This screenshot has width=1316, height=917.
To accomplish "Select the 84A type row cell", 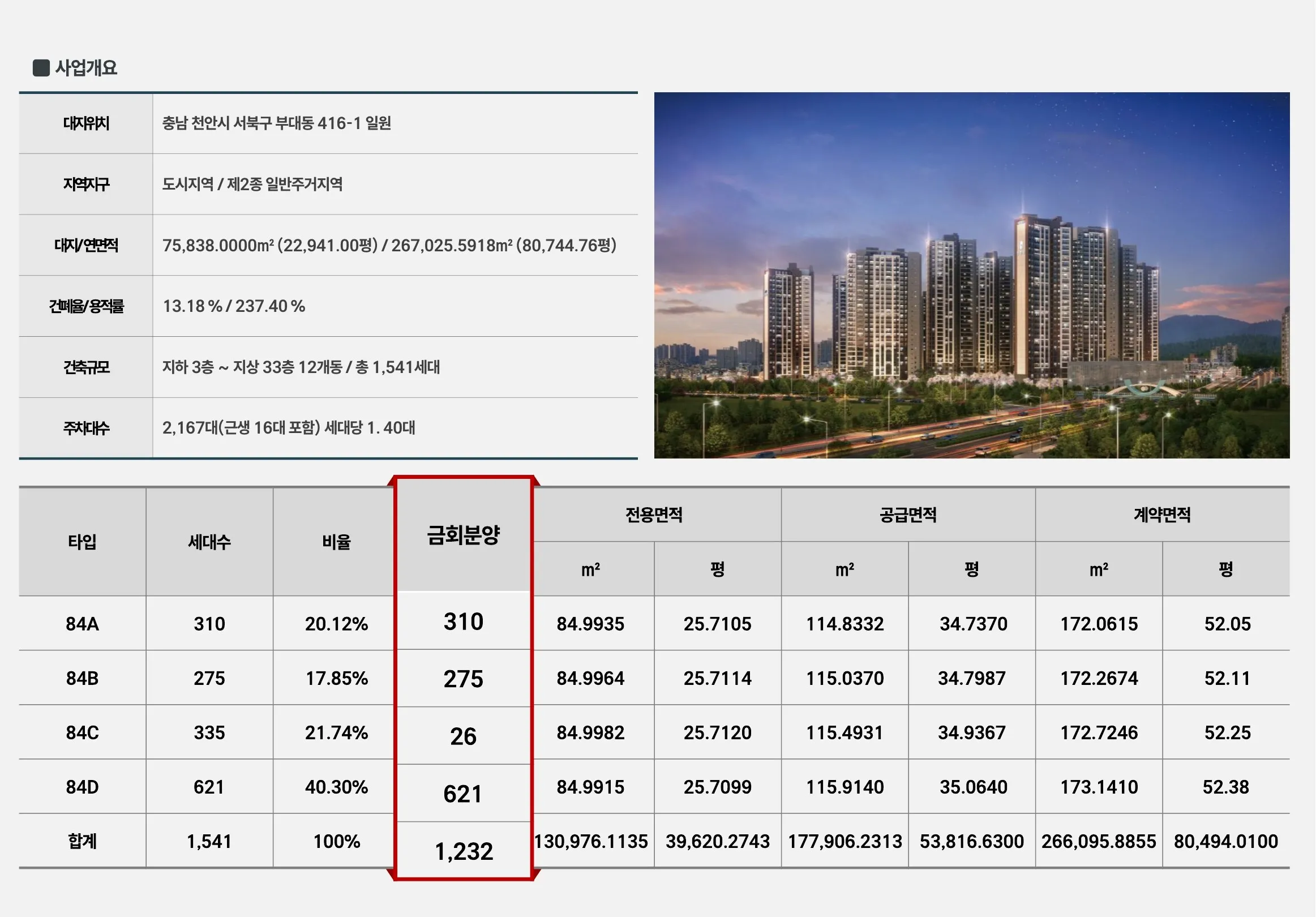I will pyautogui.click(x=82, y=624).
